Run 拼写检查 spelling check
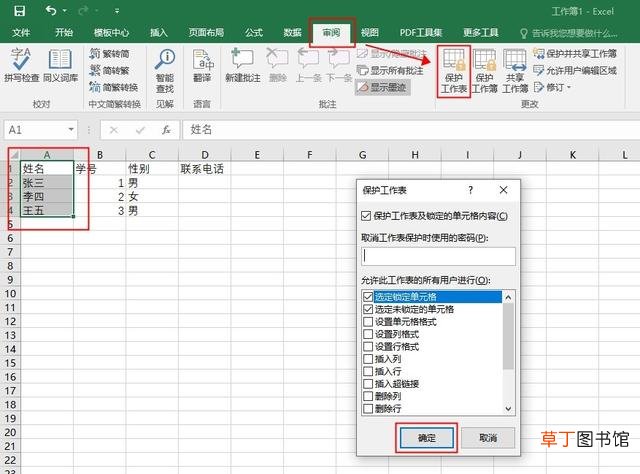The width and height of the screenshot is (640, 474). [22, 65]
